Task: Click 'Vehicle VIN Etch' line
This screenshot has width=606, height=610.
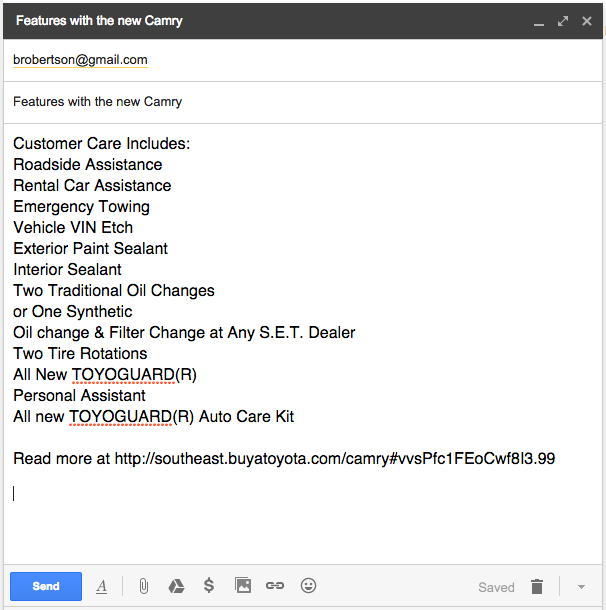Action: [x=73, y=228]
